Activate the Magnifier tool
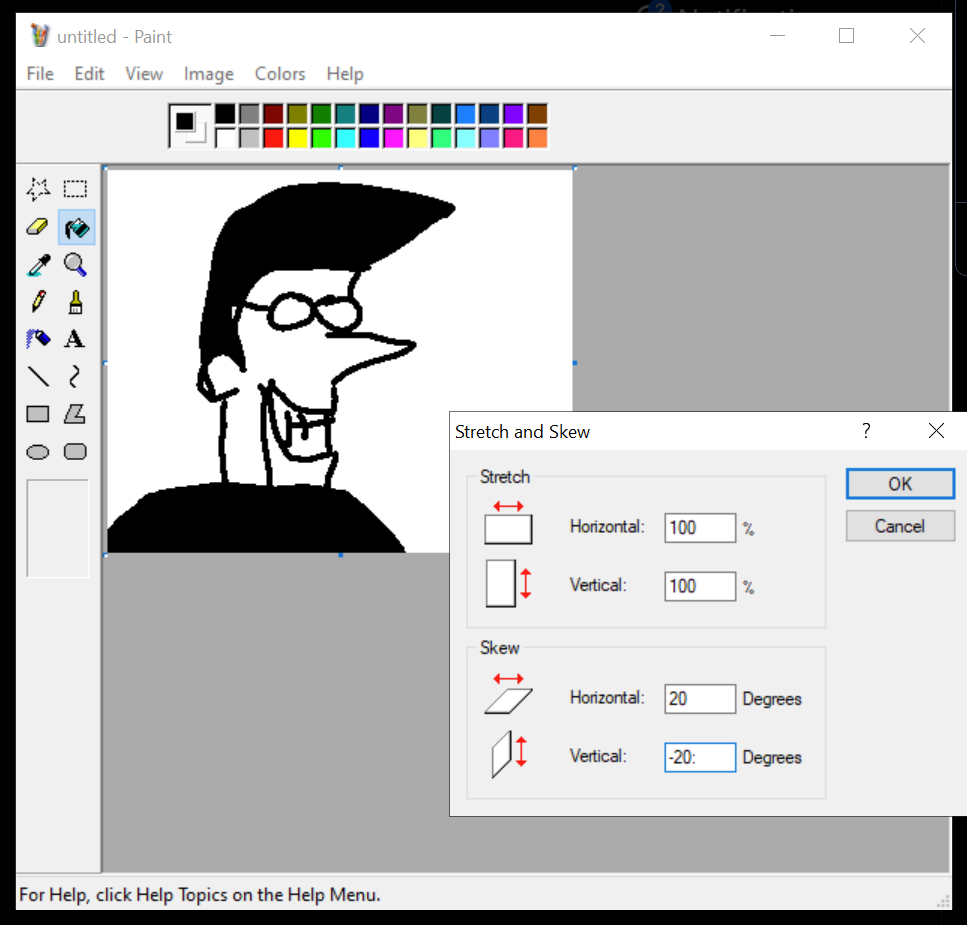The height and width of the screenshot is (925, 967). tap(75, 265)
